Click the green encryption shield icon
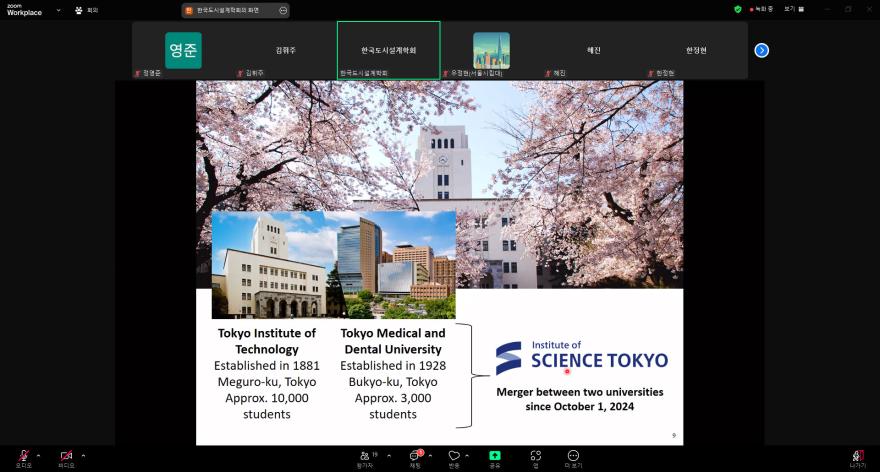 pyautogui.click(x=738, y=9)
